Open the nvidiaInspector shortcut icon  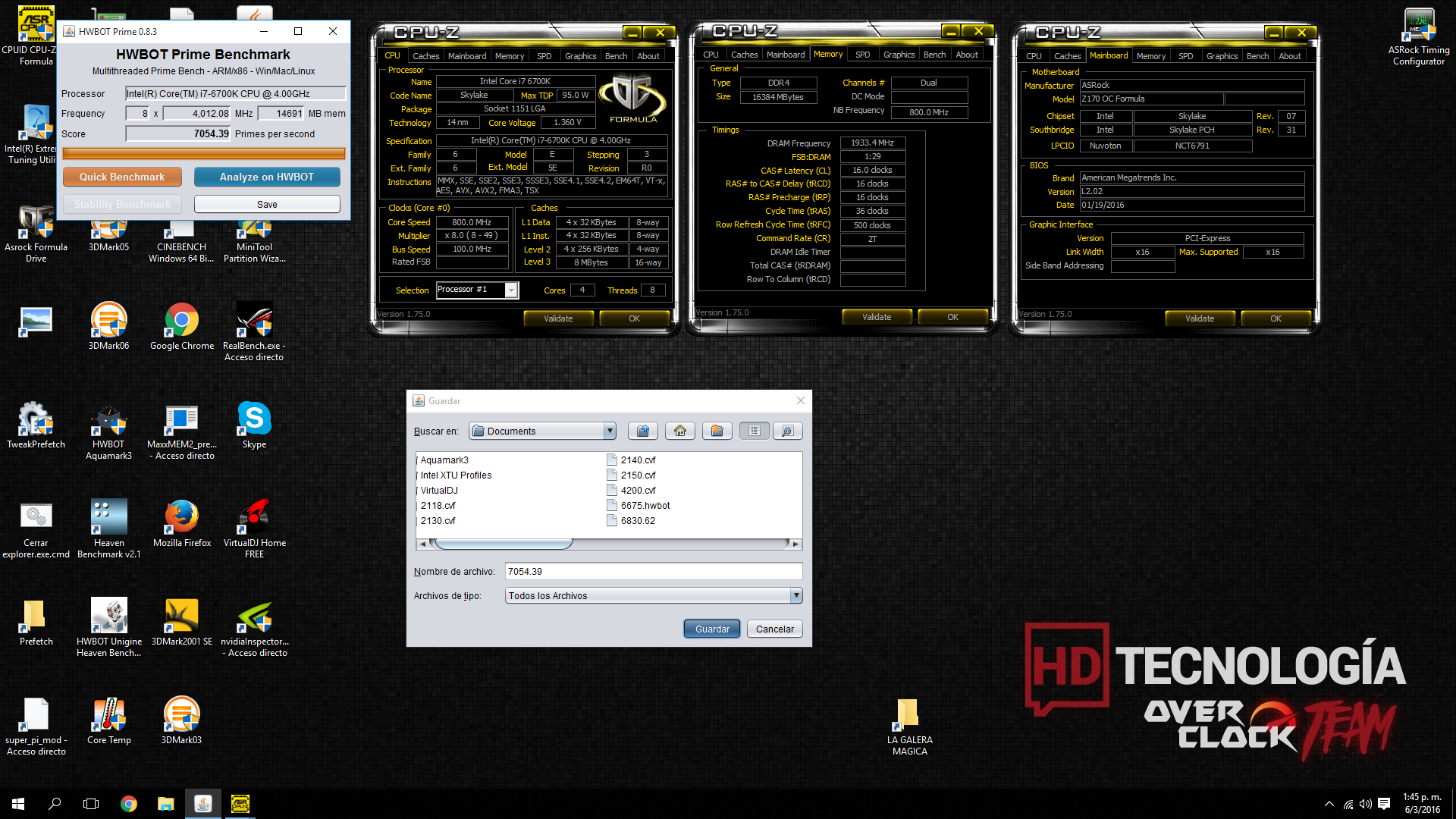coord(254,629)
